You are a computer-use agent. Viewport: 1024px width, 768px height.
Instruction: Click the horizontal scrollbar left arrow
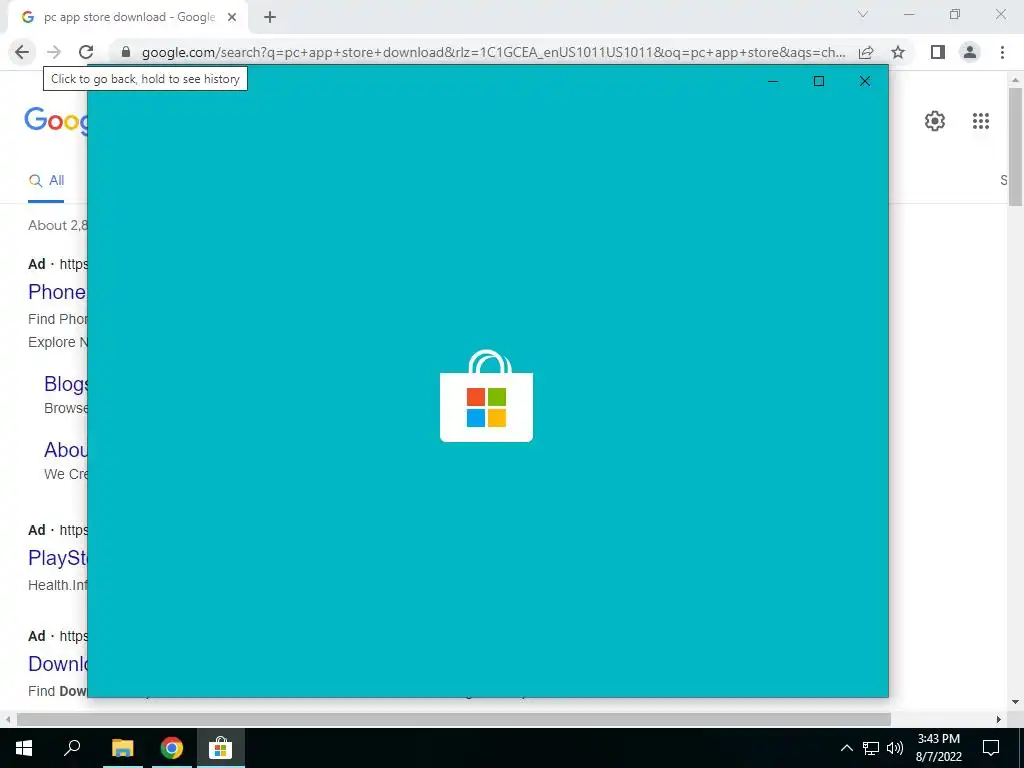click(x=8, y=719)
